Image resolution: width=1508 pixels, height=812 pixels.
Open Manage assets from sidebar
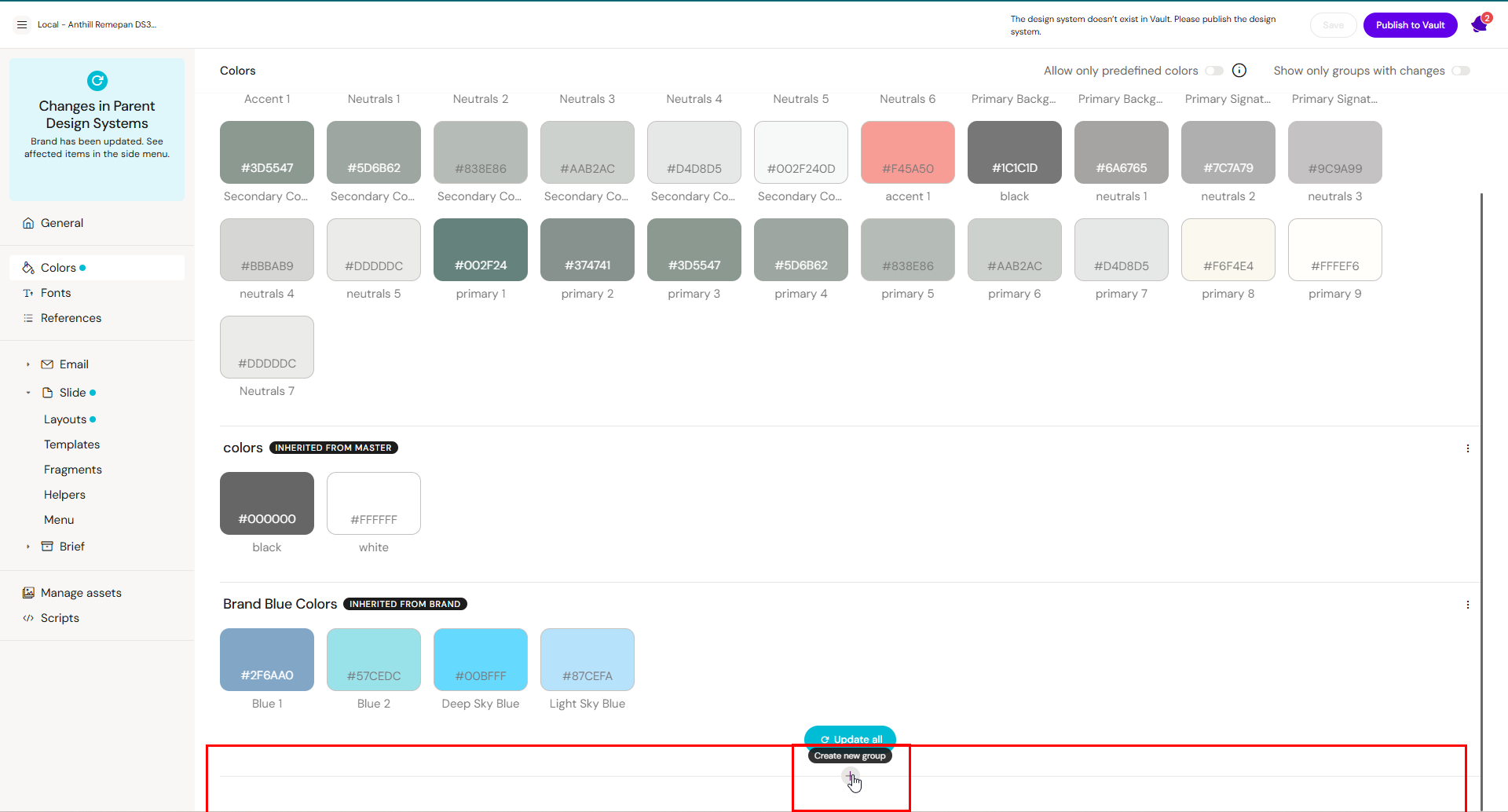81,593
